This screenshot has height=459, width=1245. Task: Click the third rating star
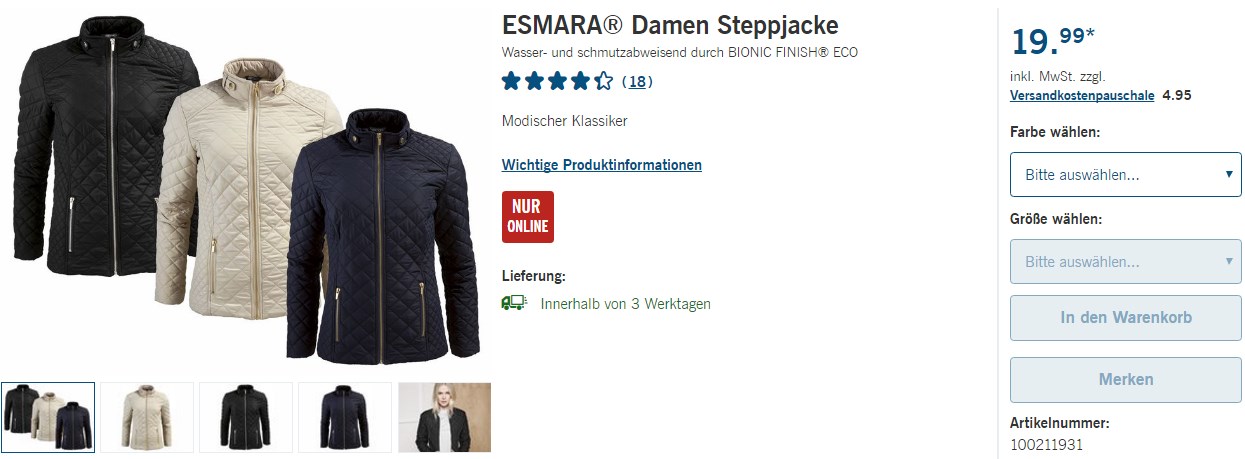click(558, 81)
